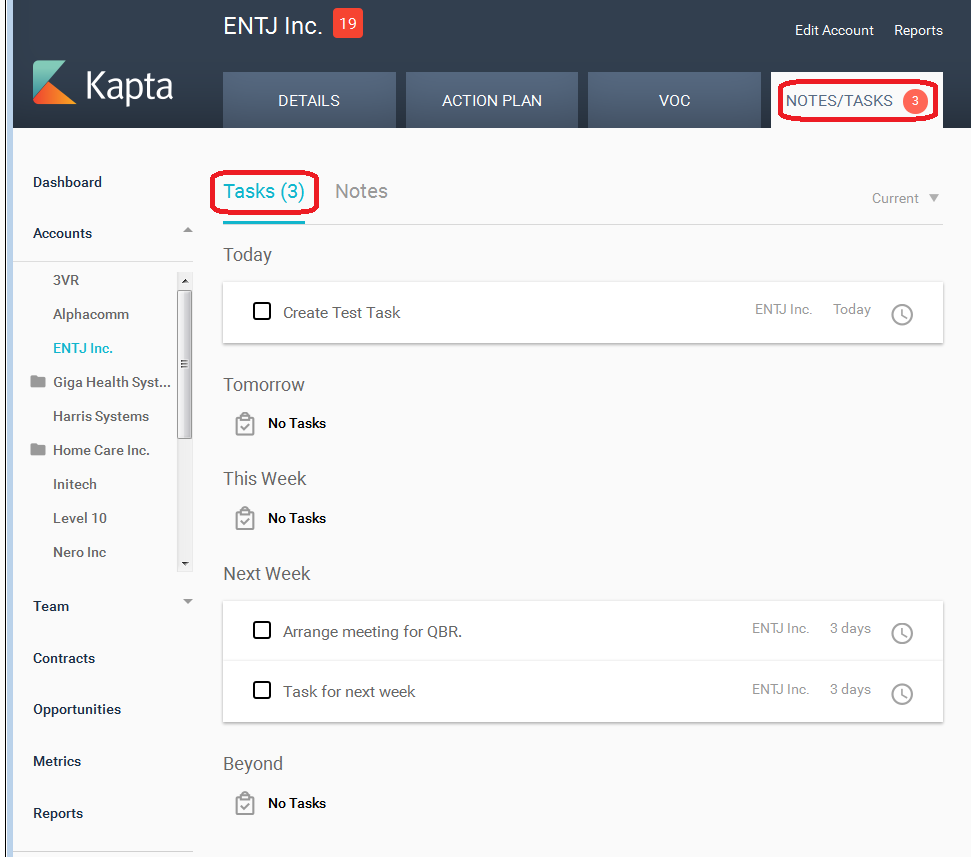
Task: Open Reports in the left sidebar
Action: click(58, 813)
